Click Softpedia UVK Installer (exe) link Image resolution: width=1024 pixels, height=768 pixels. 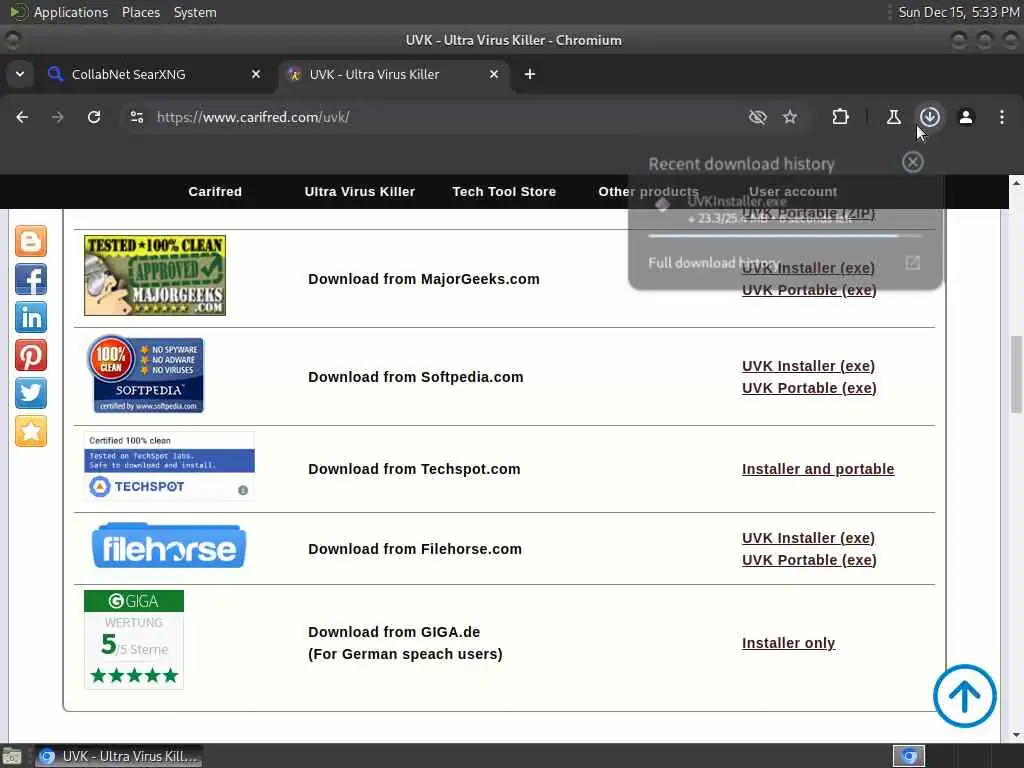click(808, 366)
